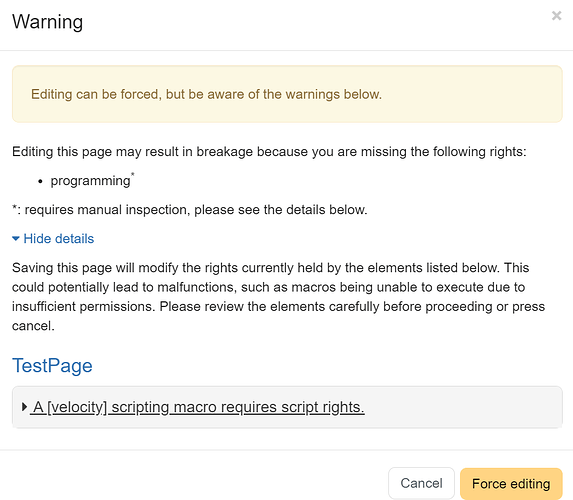This screenshot has height=500, width=573.
Task: Click the caret-down arrow beside Hide details
Action: [15, 239]
